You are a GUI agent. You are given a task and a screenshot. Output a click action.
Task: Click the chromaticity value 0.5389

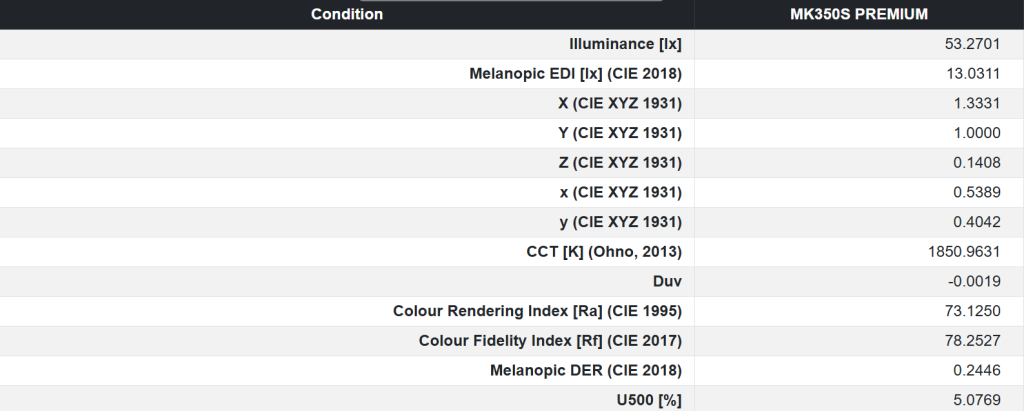coord(988,192)
